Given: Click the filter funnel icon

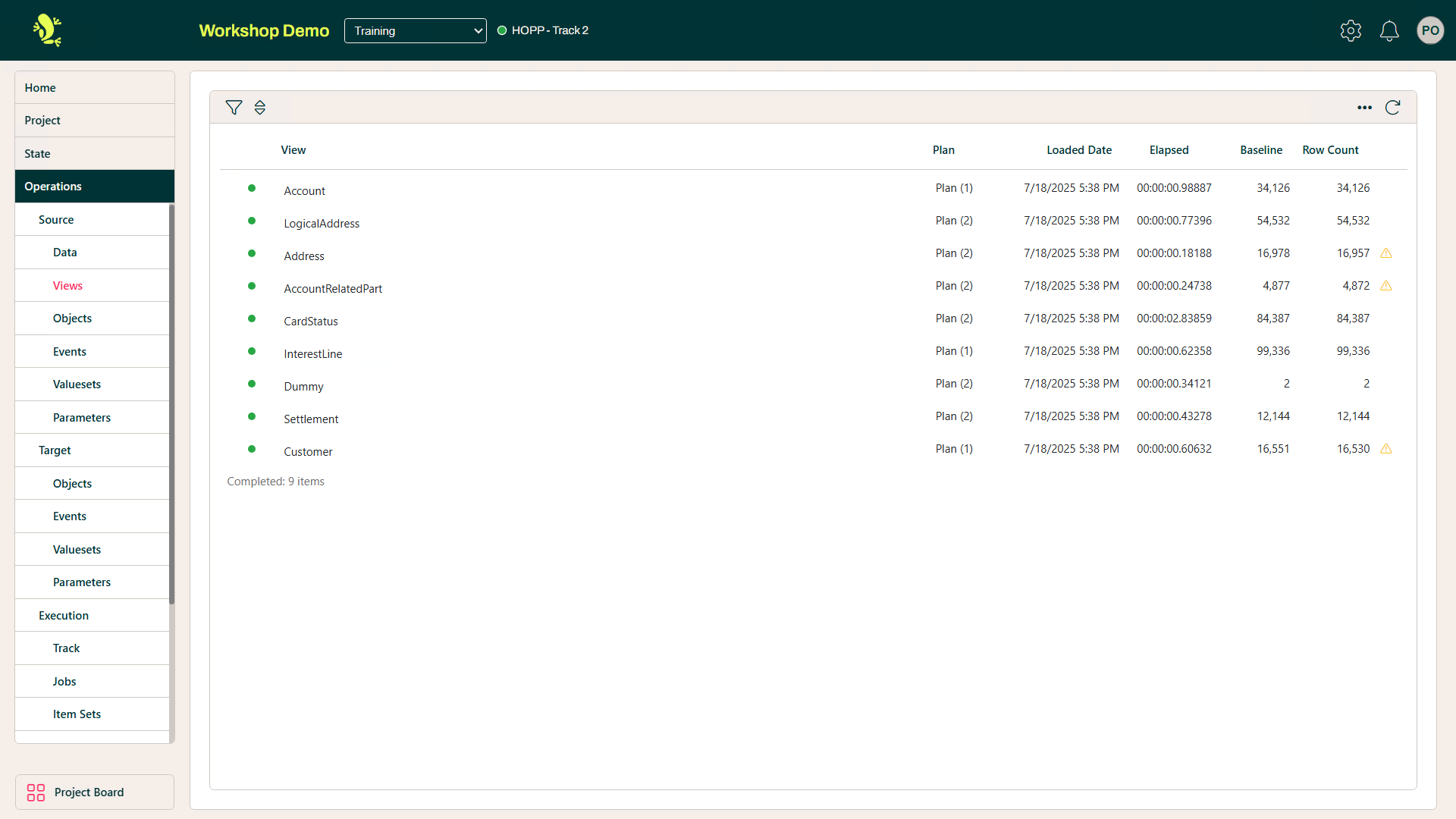Looking at the screenshot, I should pos(234,108).
